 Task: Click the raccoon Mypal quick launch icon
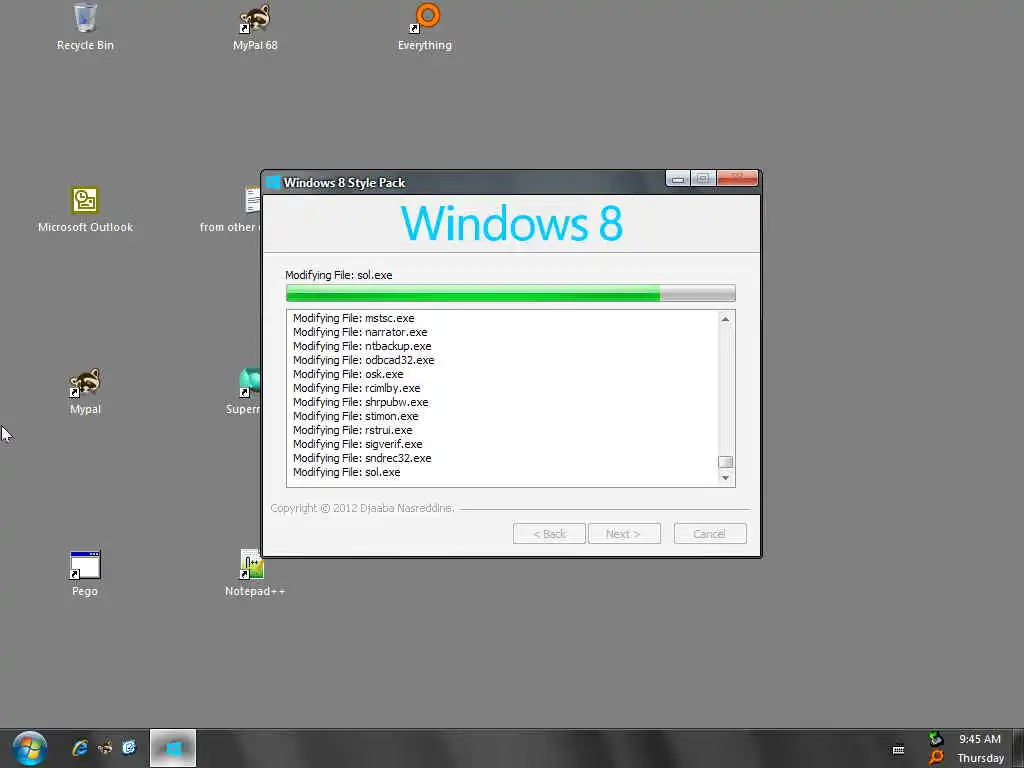point(104,748)
